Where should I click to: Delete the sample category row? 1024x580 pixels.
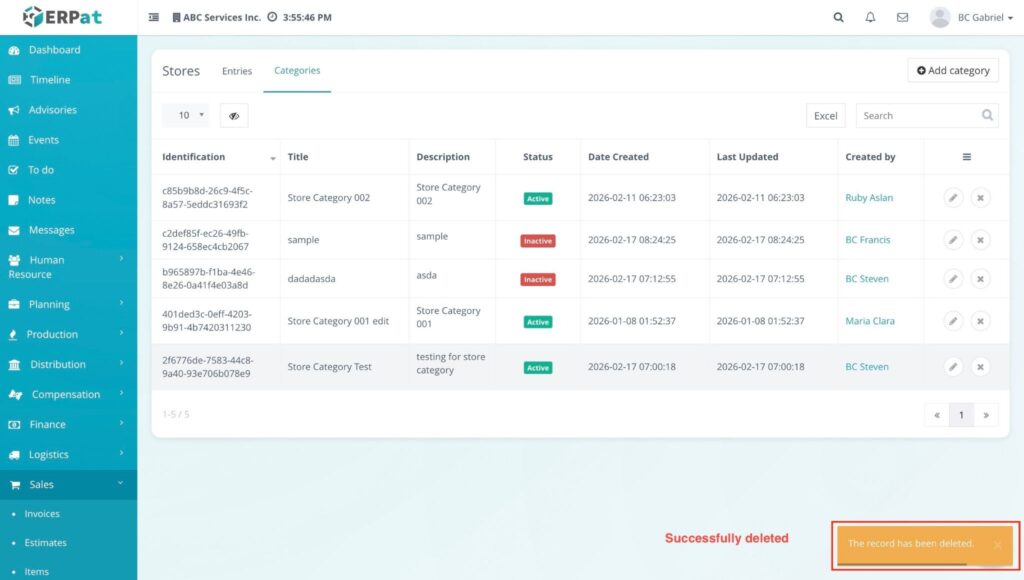pyautogui.click(x=980, y=240)
